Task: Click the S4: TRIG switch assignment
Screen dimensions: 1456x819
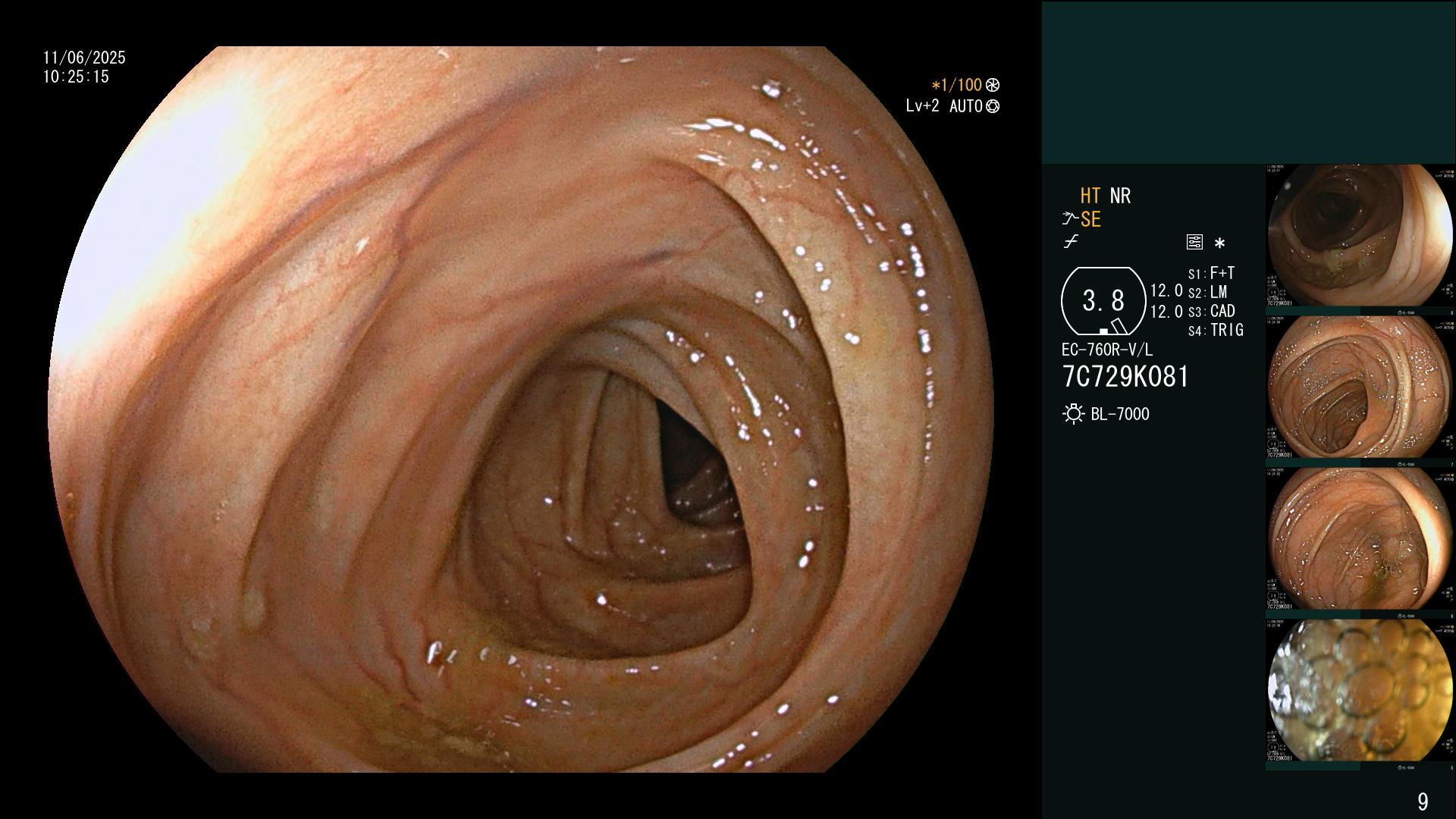Action: tap(1216, 330)
